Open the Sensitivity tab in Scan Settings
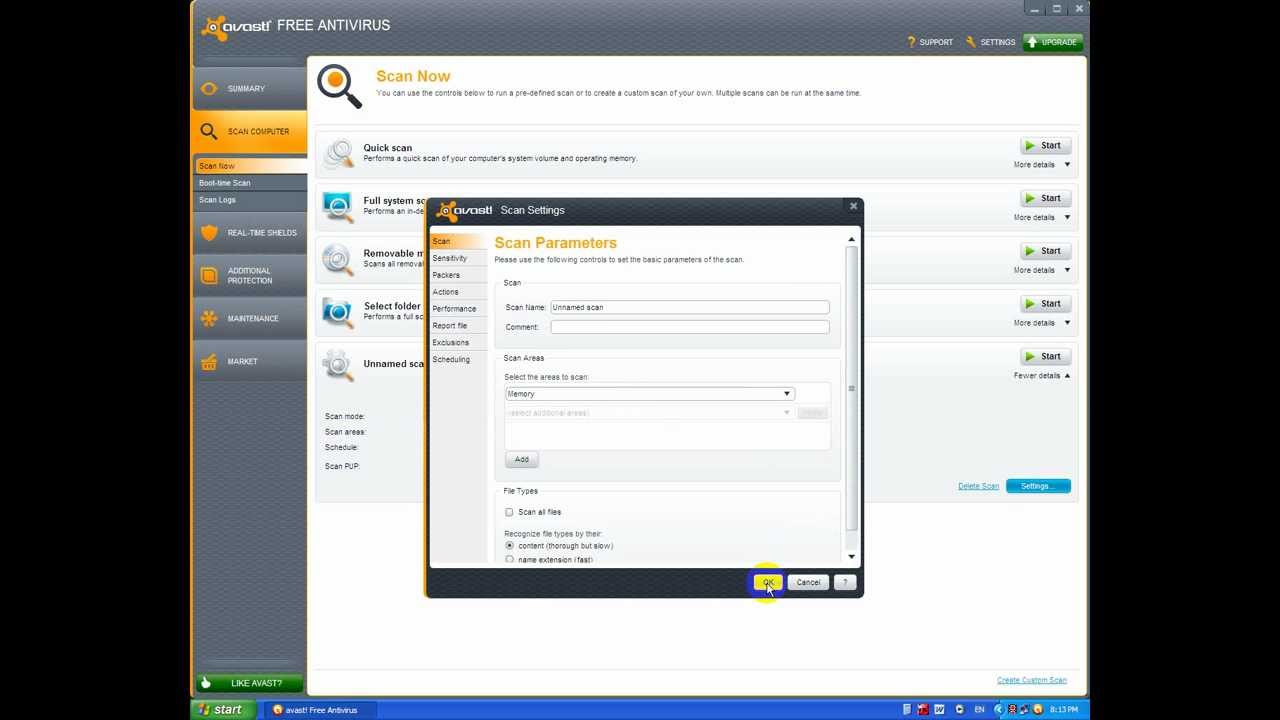Viewport: 1280px width, 720px height. (458, 258)
